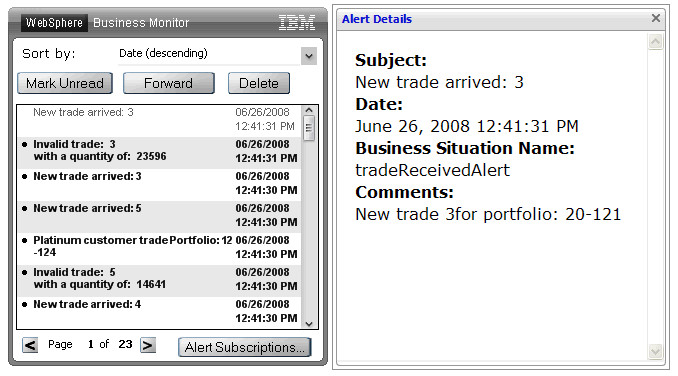
Task: Select read alert 'New trade arrived: 3' 12:41:31 PM
Action: pyautogui.click(x=159, y=121)
